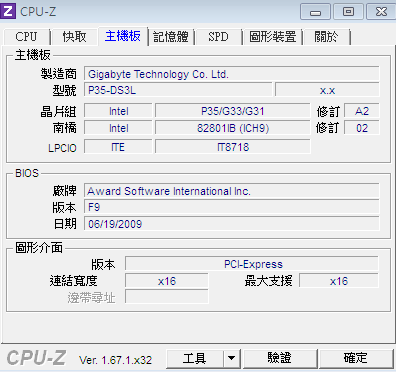Click the ITE LPCIO vendor field
The width and height of the screenshot is (396, 372).
(118, 147)
